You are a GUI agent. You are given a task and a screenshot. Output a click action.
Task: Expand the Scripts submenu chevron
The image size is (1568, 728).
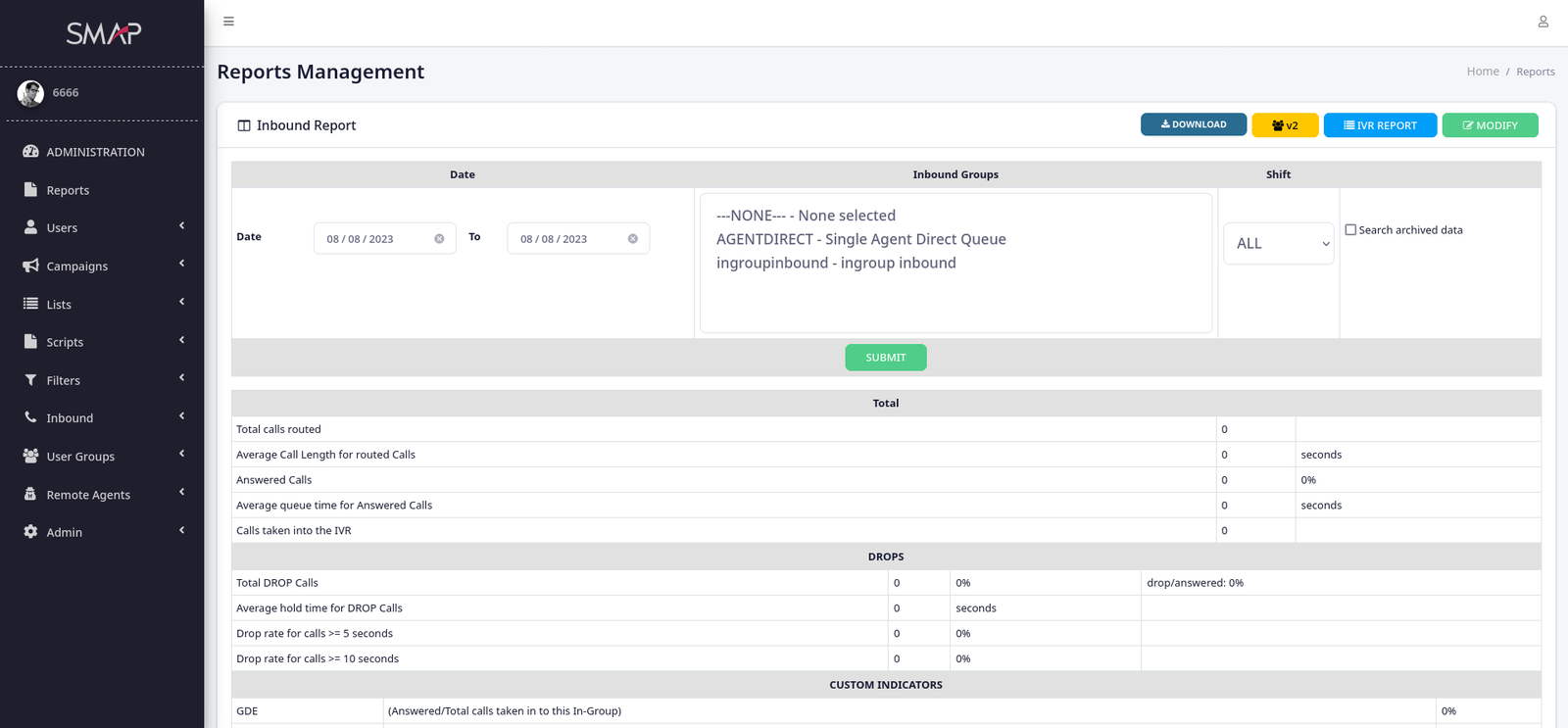tap(182, 340)
